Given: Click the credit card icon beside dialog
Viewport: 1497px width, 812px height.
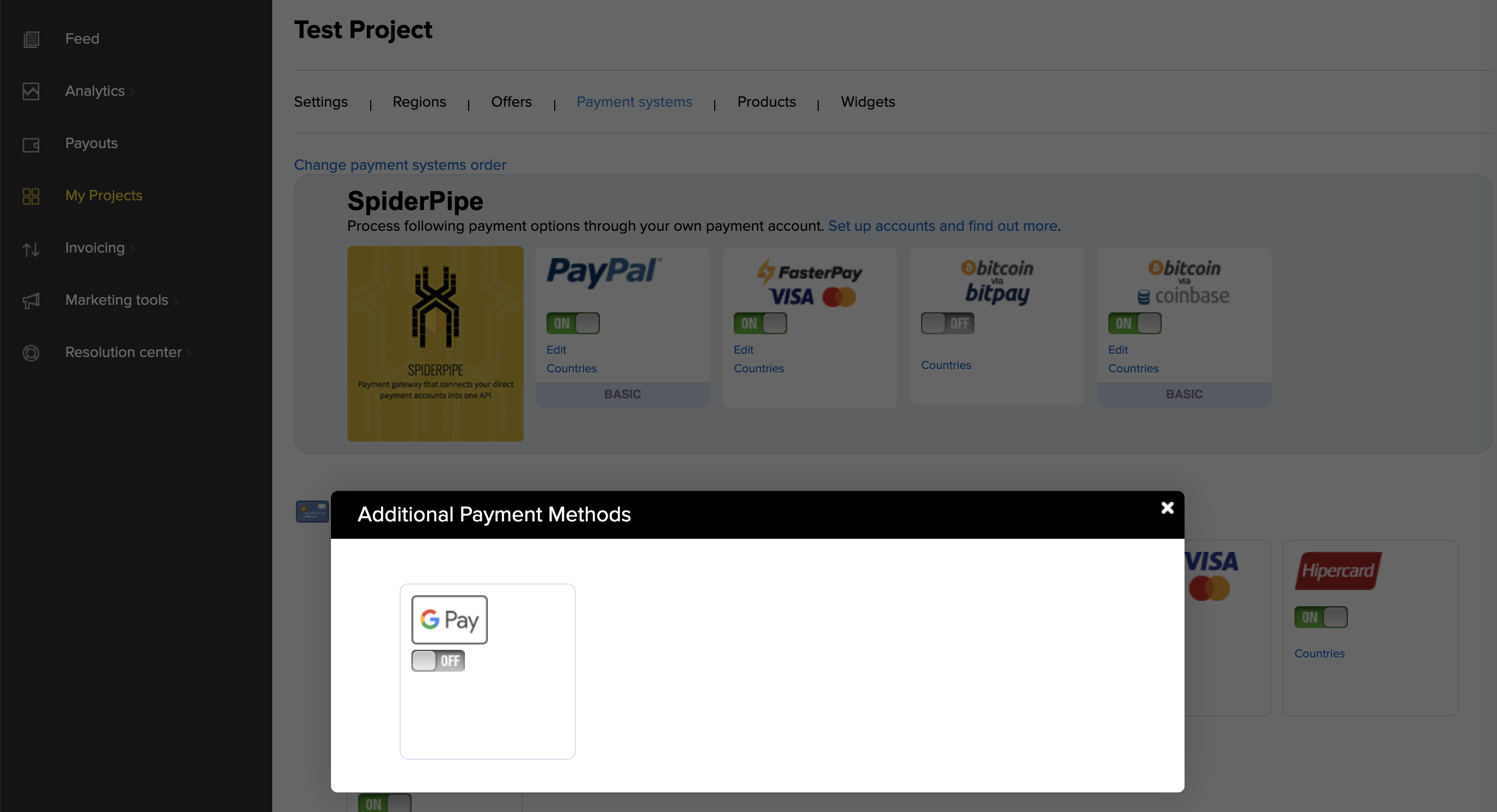Looking at the screenshot, I should [x=312, y=511].
